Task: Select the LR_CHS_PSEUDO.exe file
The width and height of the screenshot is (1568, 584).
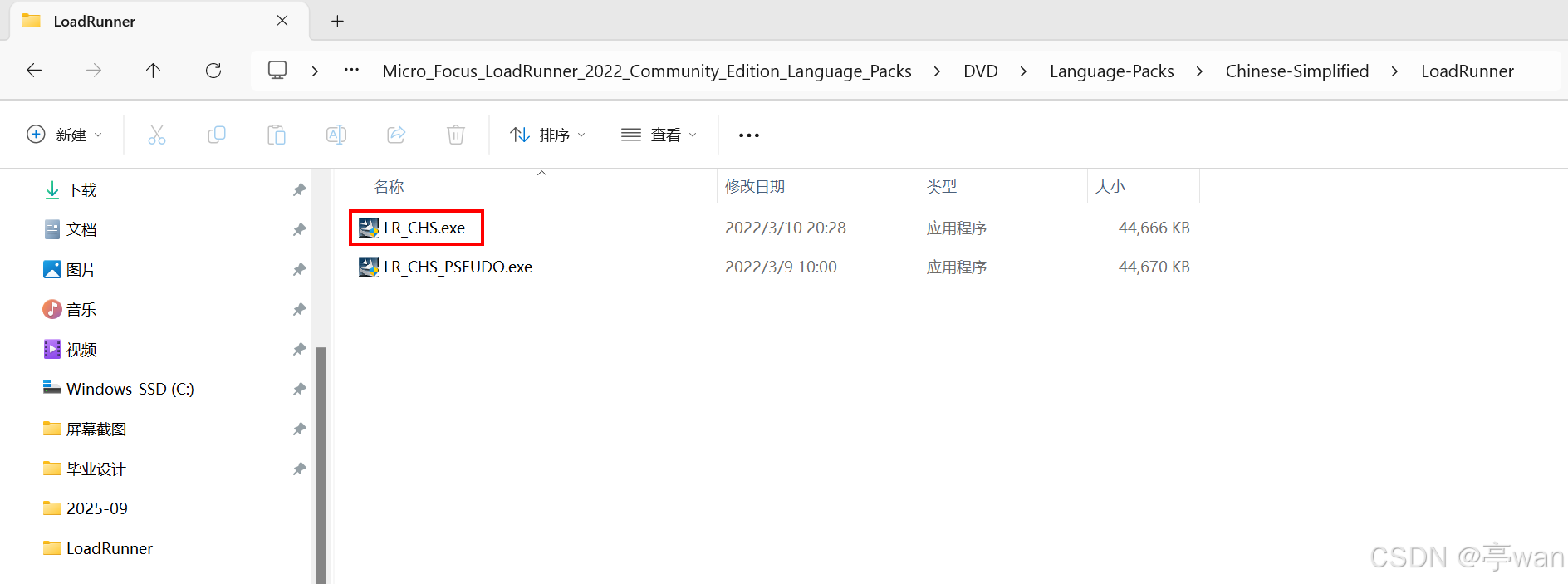Action: [x=458, y=267]
